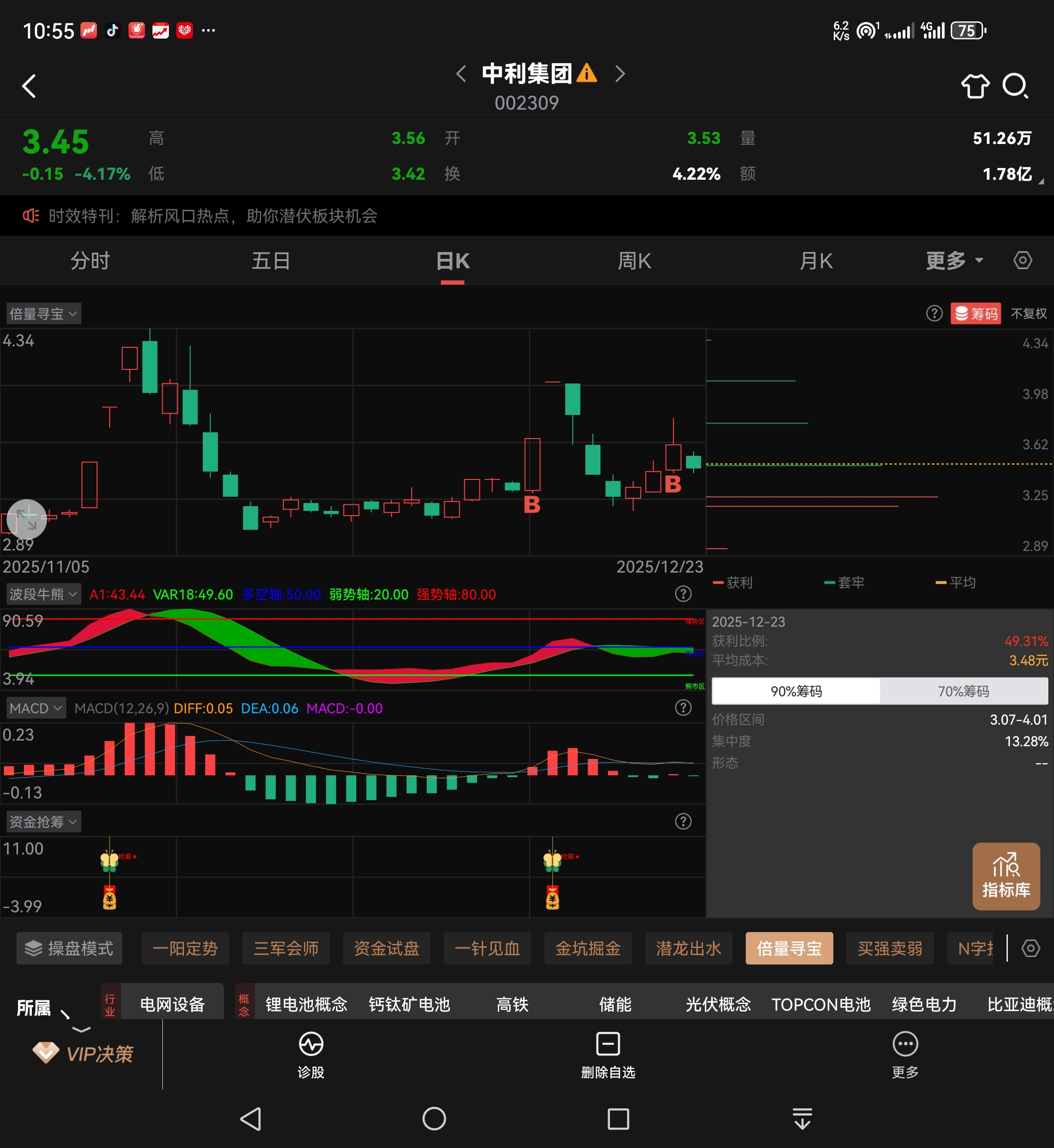Switch to the 周K tab
1054x1148 pixels.
click(634, 261)
